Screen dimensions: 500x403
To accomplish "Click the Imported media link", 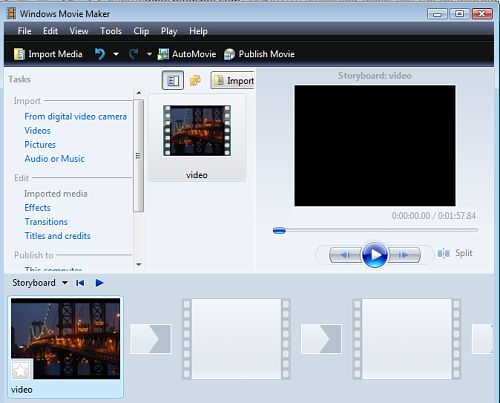I will point(56,194).
